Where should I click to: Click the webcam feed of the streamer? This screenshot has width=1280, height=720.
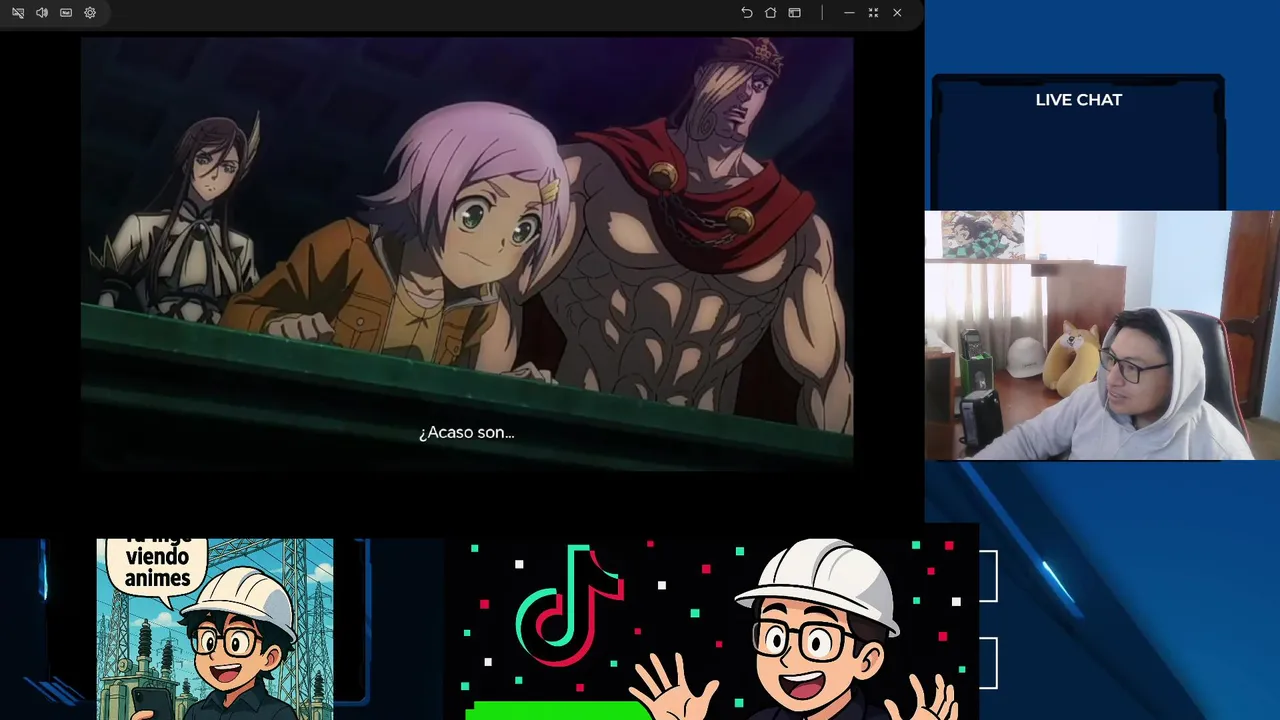pos(1102,335)
